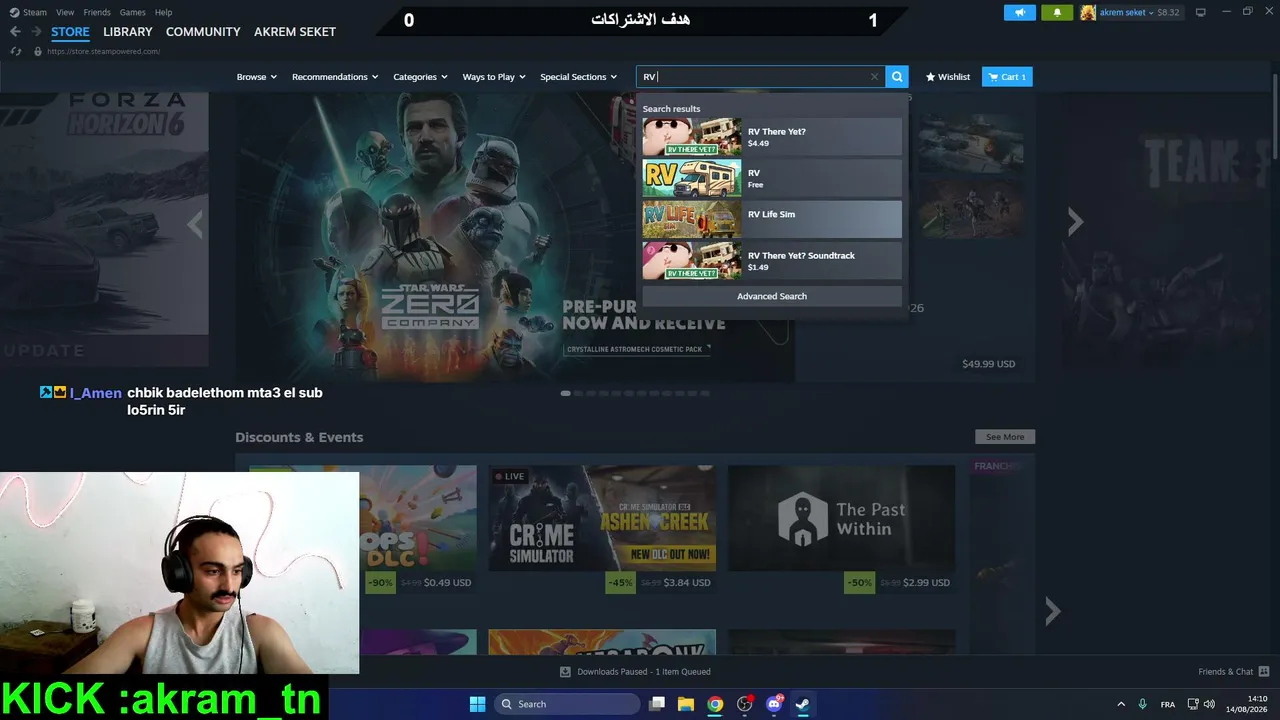Screen dimensions: 1280x720
Task: Click the Downloads Paused - 1 Item Queued status
Action: [644, 672]
